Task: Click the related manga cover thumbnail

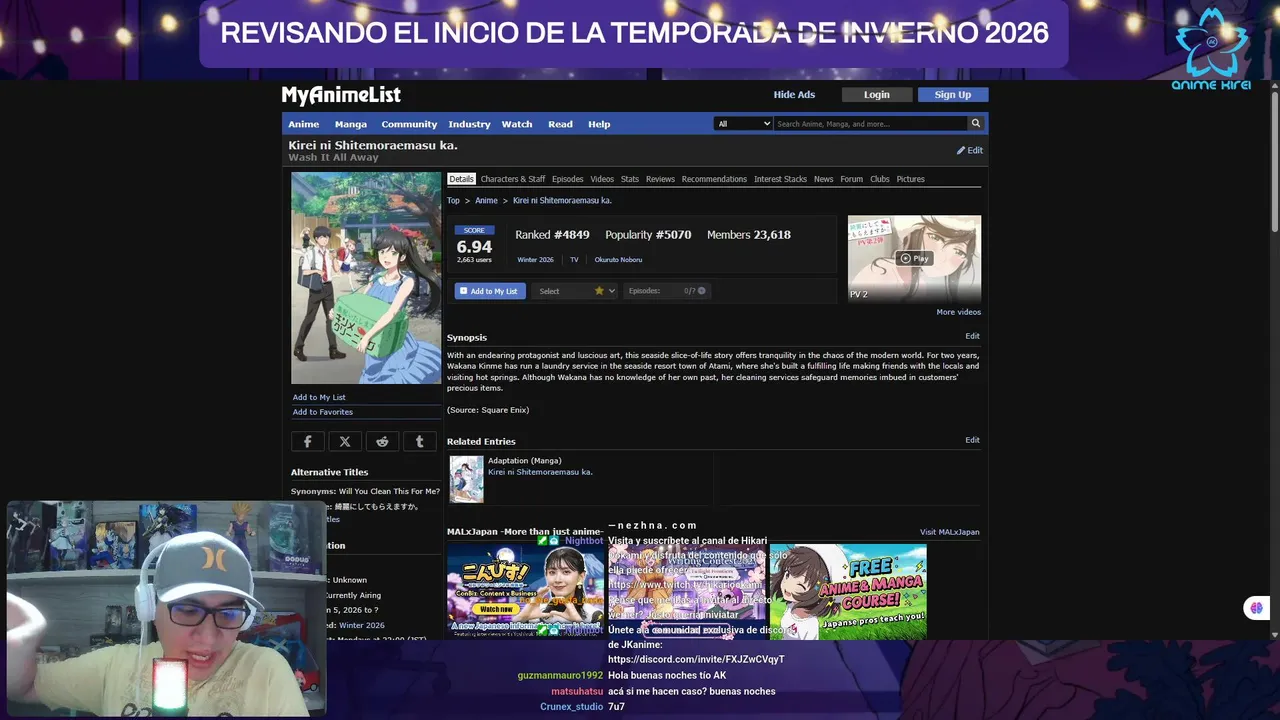Action: coord(466,479)
